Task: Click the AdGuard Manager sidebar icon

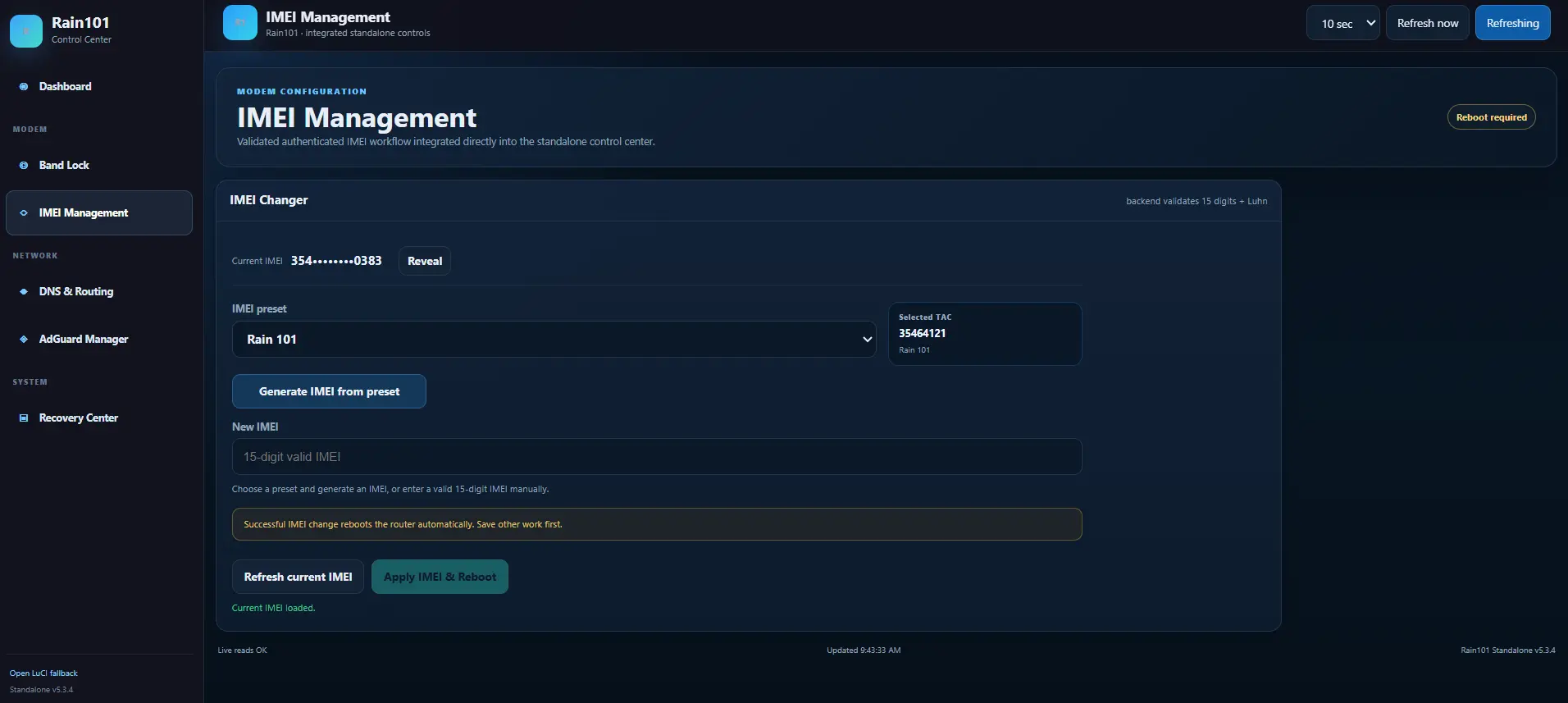Action: (x=24, y=339)
